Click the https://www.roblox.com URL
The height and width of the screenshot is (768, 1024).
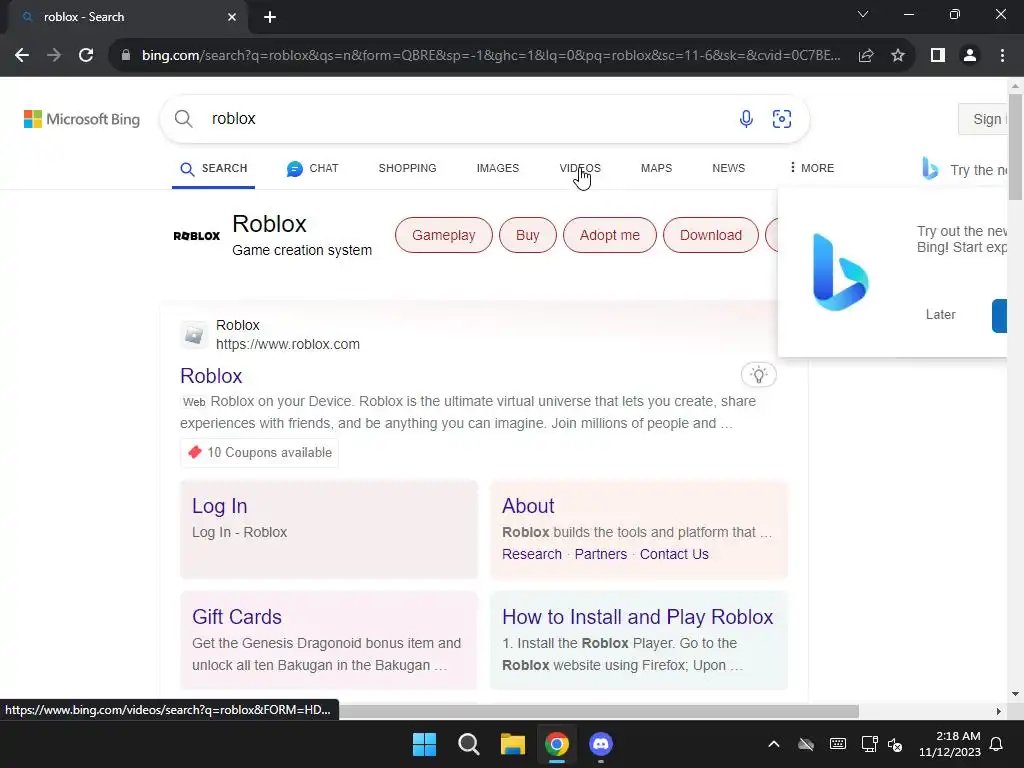point(288,344)
